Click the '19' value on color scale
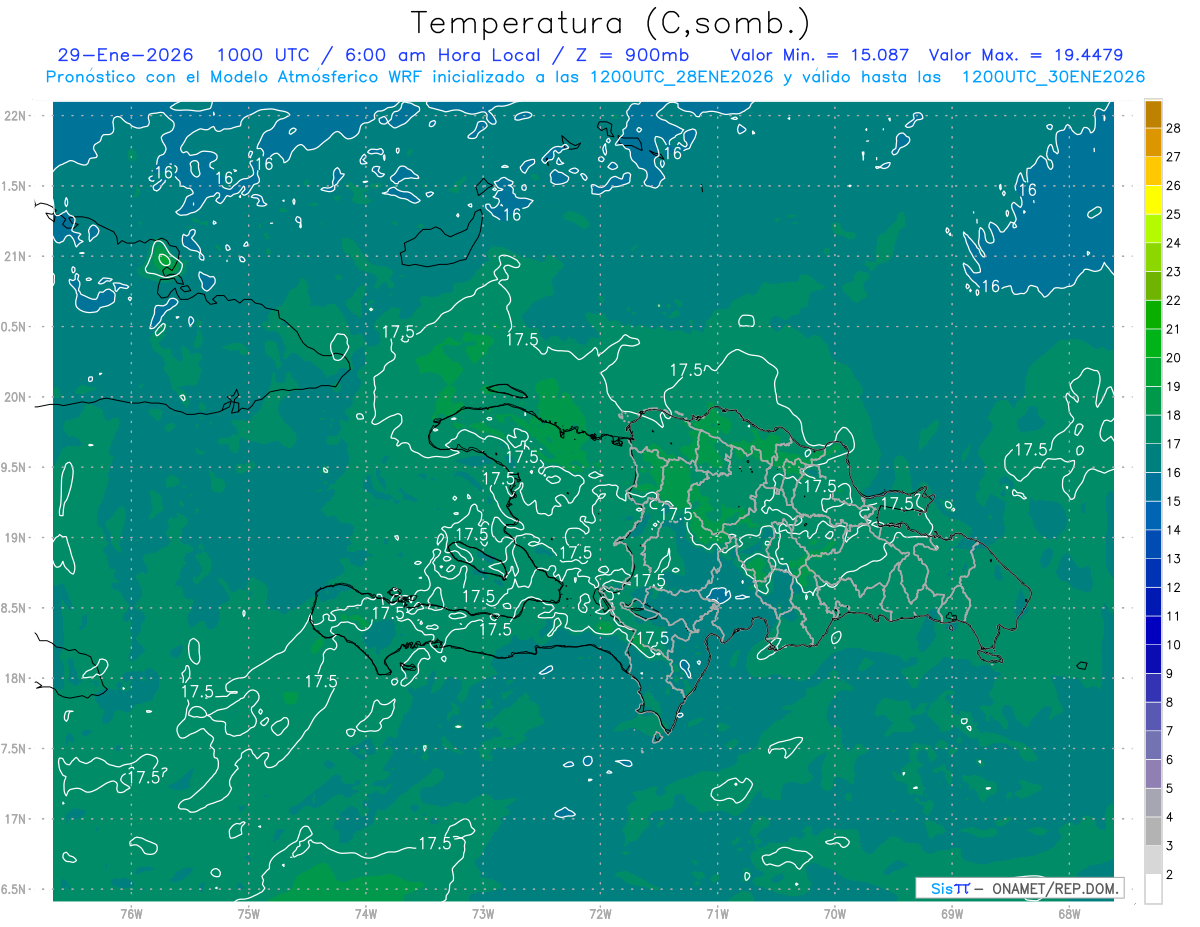1200x927 pixels. pos(1174,386)
